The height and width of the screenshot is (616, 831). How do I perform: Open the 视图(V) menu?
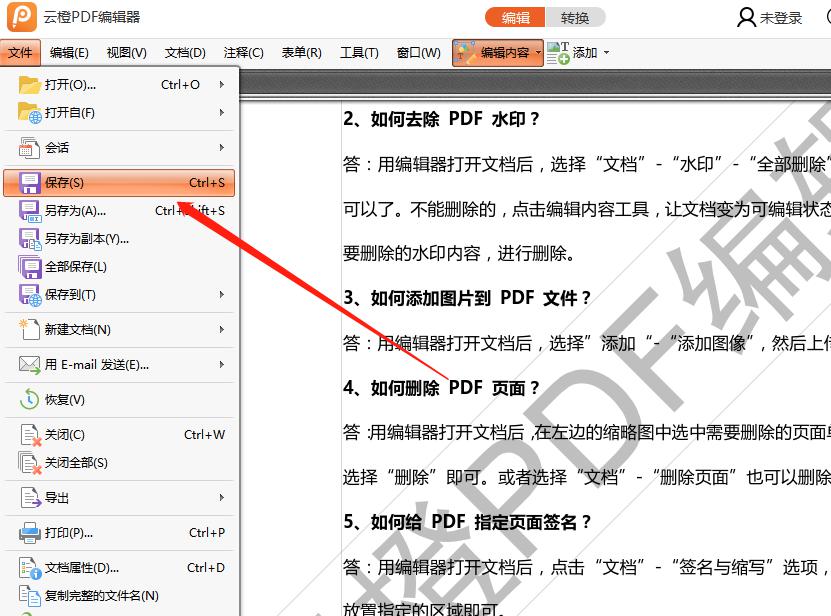point(127,52)
